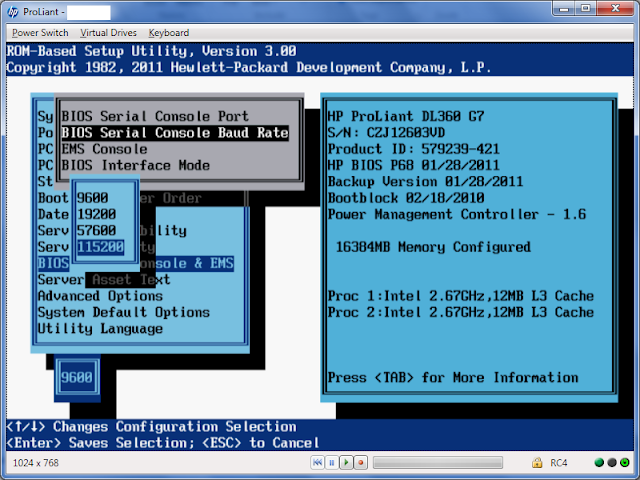Click the current value box showing 9600
Image resolution: width=640 pixels, height=480 pixels.
[77, 377]
